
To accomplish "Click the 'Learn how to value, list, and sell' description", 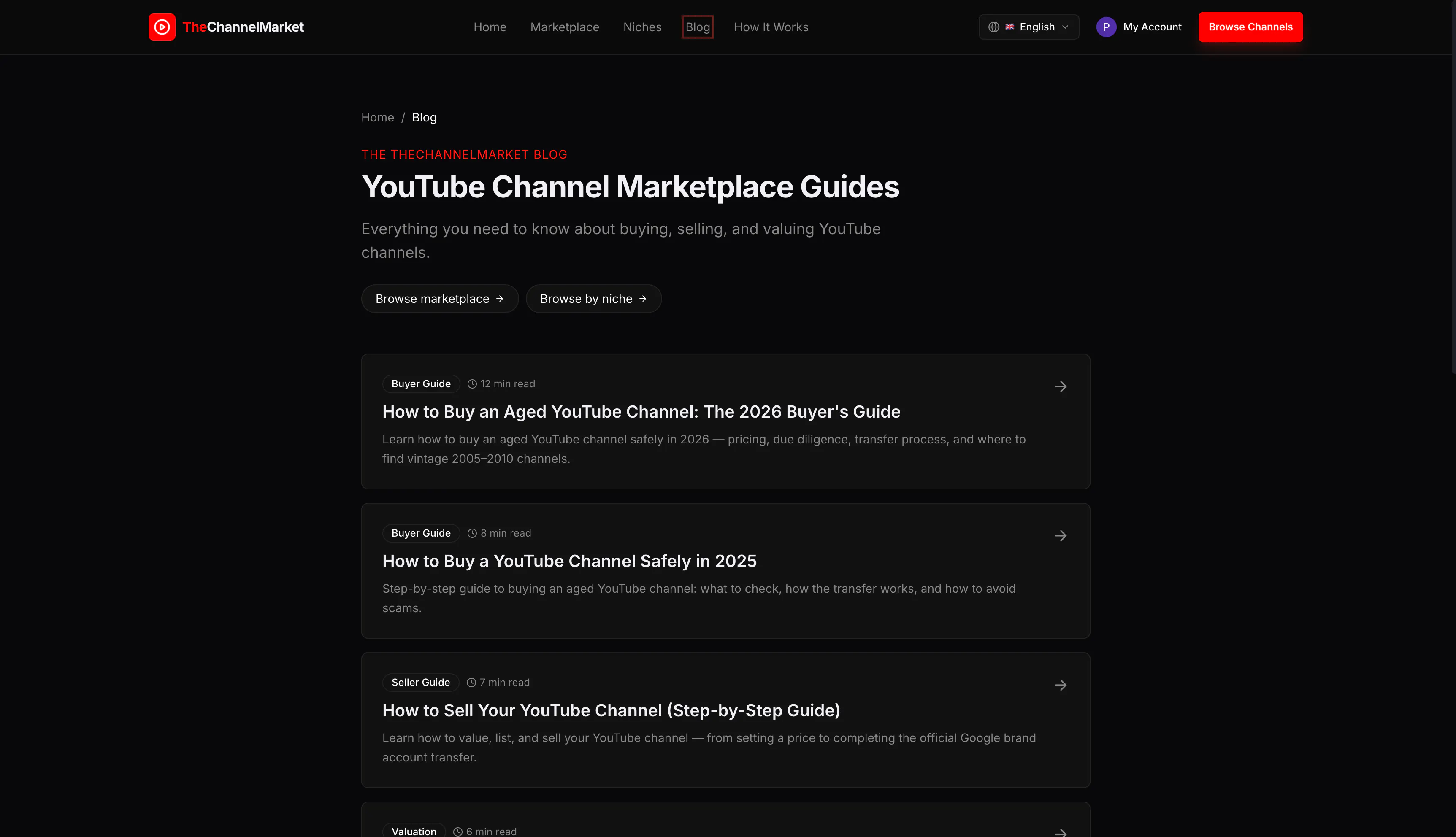I will pyautogui.click(x=709, y=748).
